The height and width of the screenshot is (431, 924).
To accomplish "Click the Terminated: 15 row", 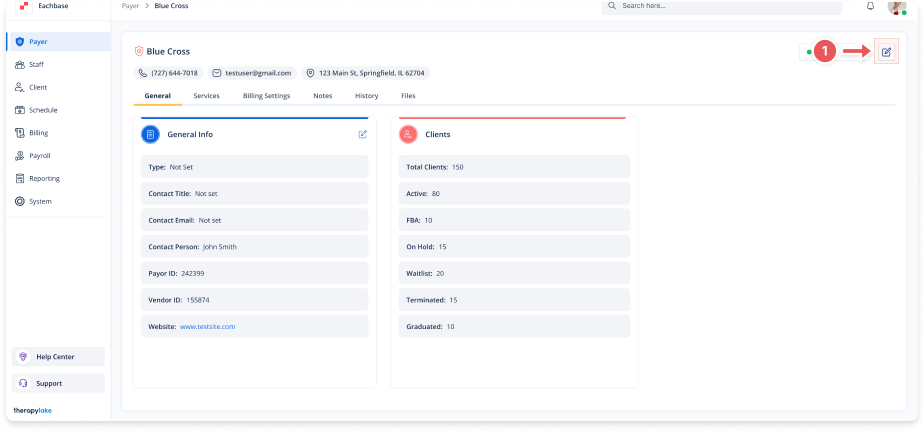I will pos(514,300).
